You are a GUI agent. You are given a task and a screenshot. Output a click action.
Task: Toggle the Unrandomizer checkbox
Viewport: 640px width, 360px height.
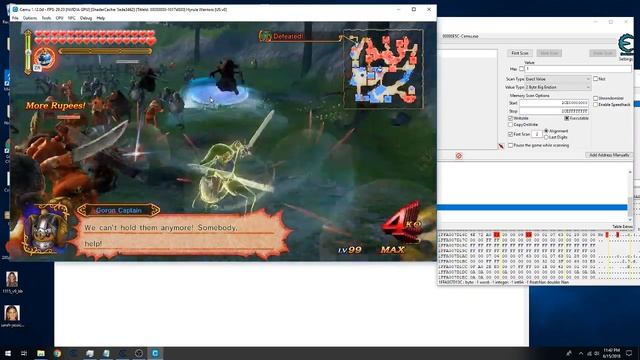596,98
